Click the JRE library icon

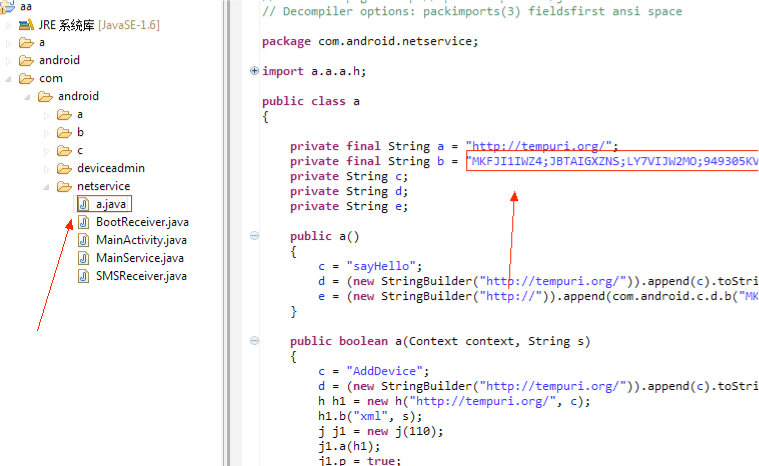pos(26,25)
